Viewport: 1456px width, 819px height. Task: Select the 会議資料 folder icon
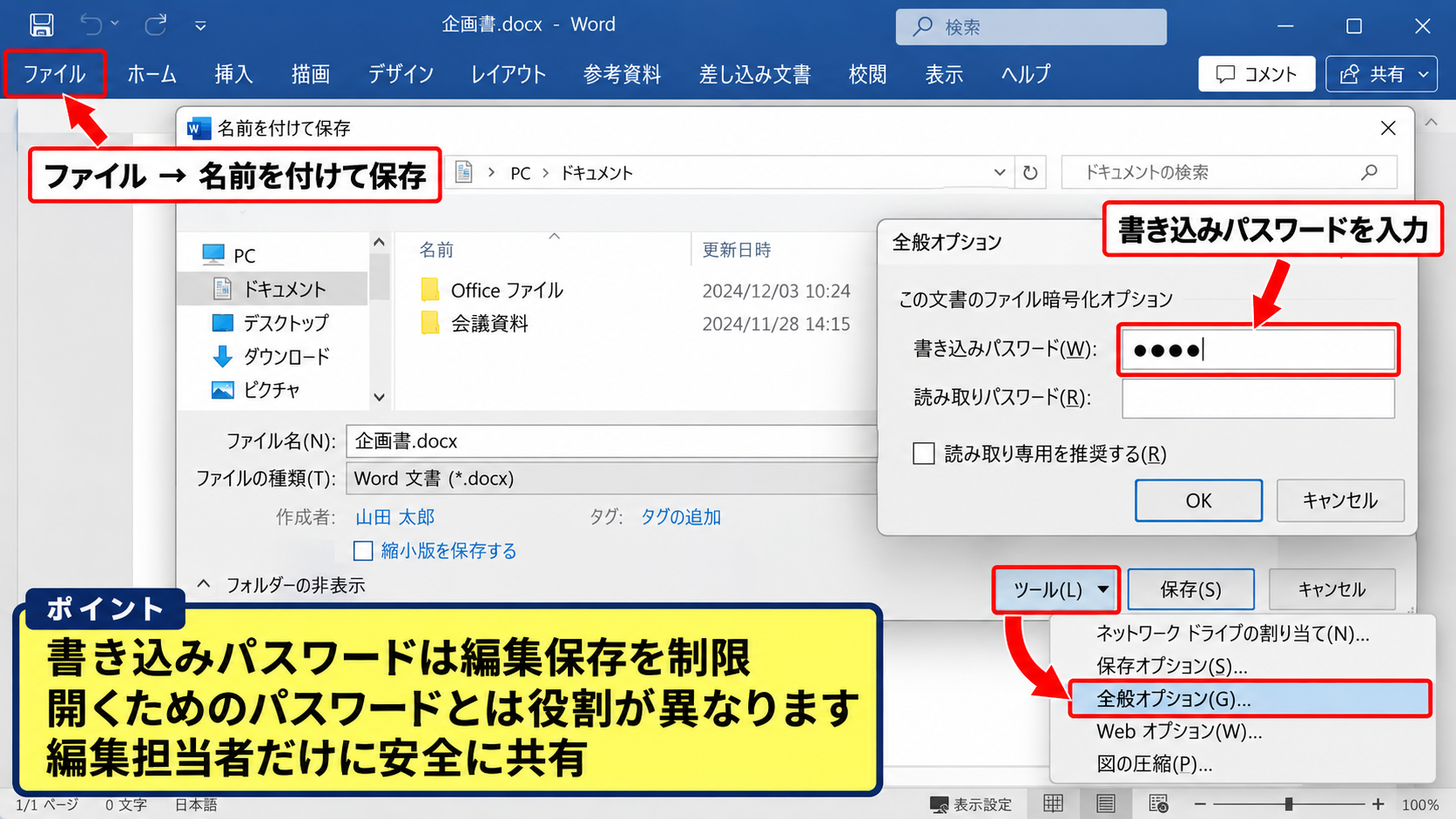pos(430,324)
